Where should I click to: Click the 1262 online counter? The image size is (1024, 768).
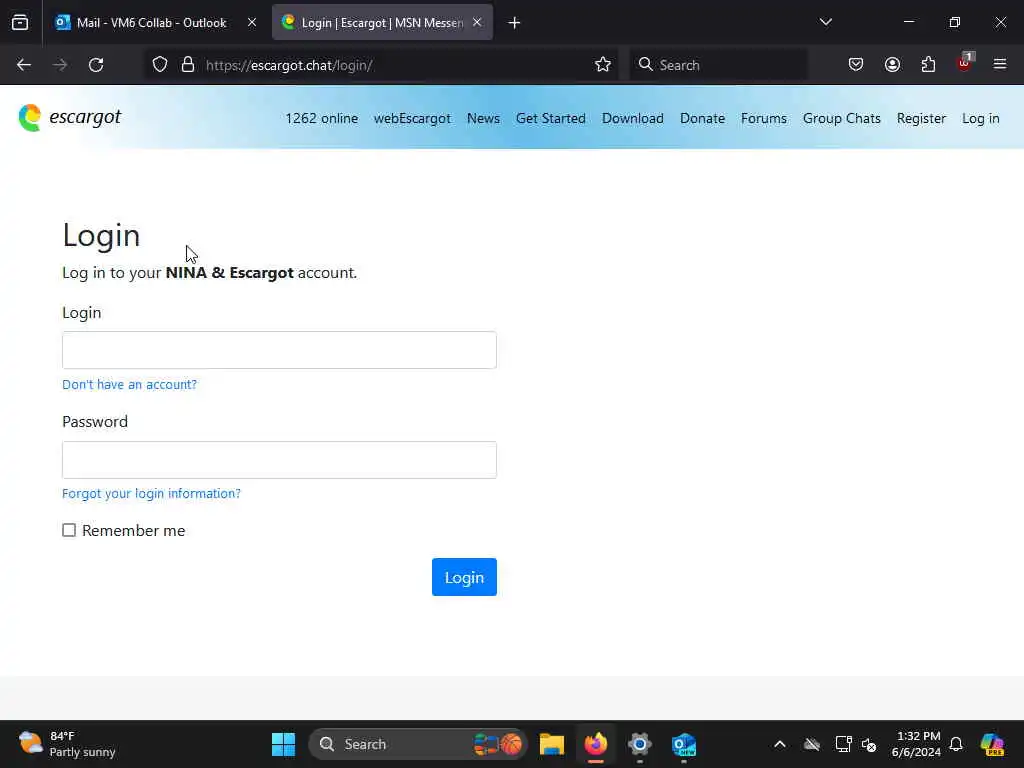tap(321, 118)
